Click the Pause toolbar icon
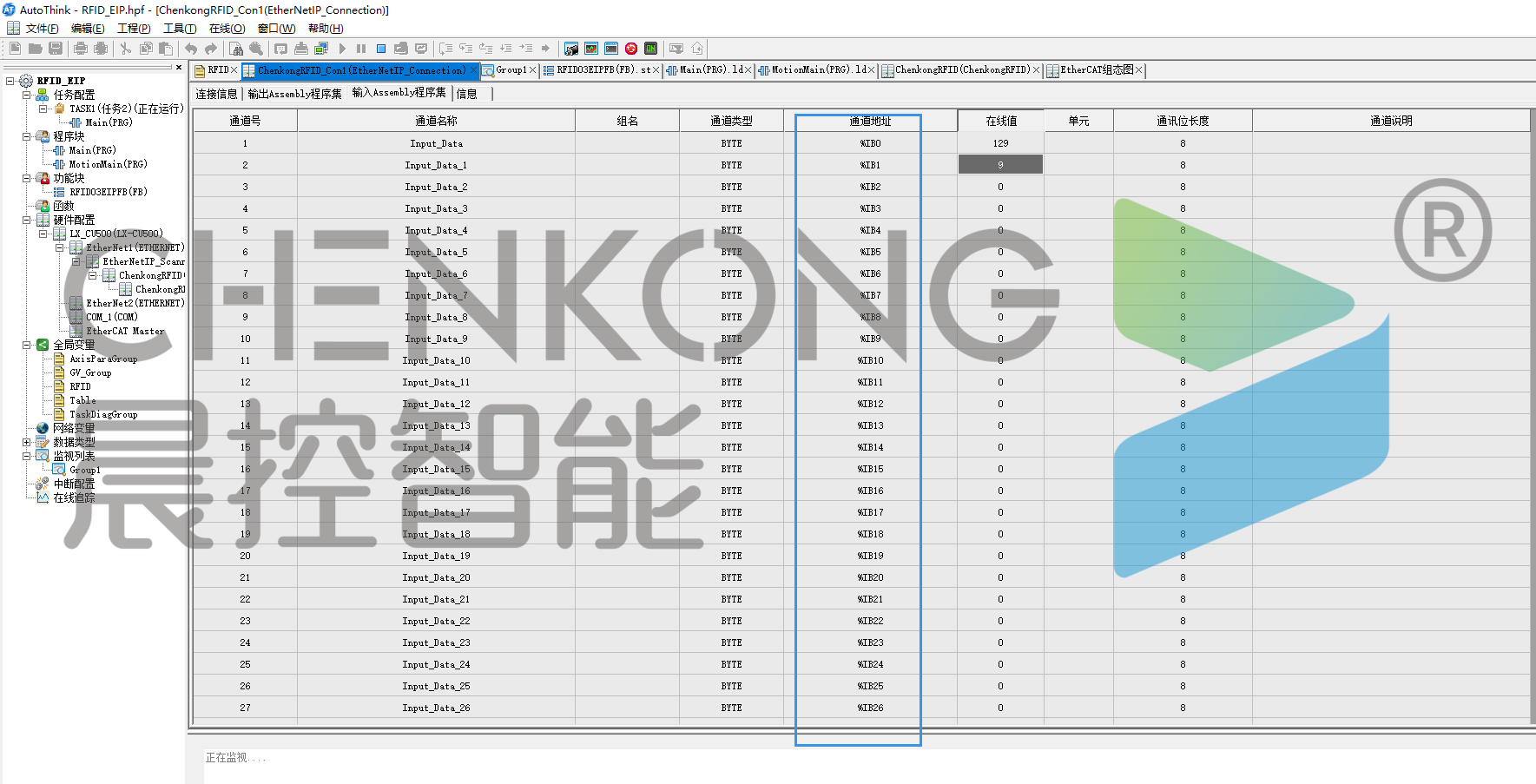This screenshot has height=784, width=1536. 361,49
